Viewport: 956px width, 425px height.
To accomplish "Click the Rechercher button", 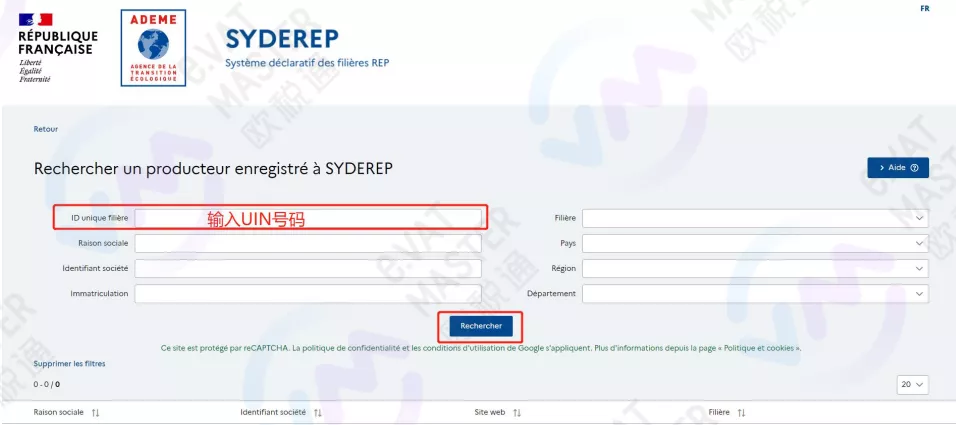I will pos(481,326).
